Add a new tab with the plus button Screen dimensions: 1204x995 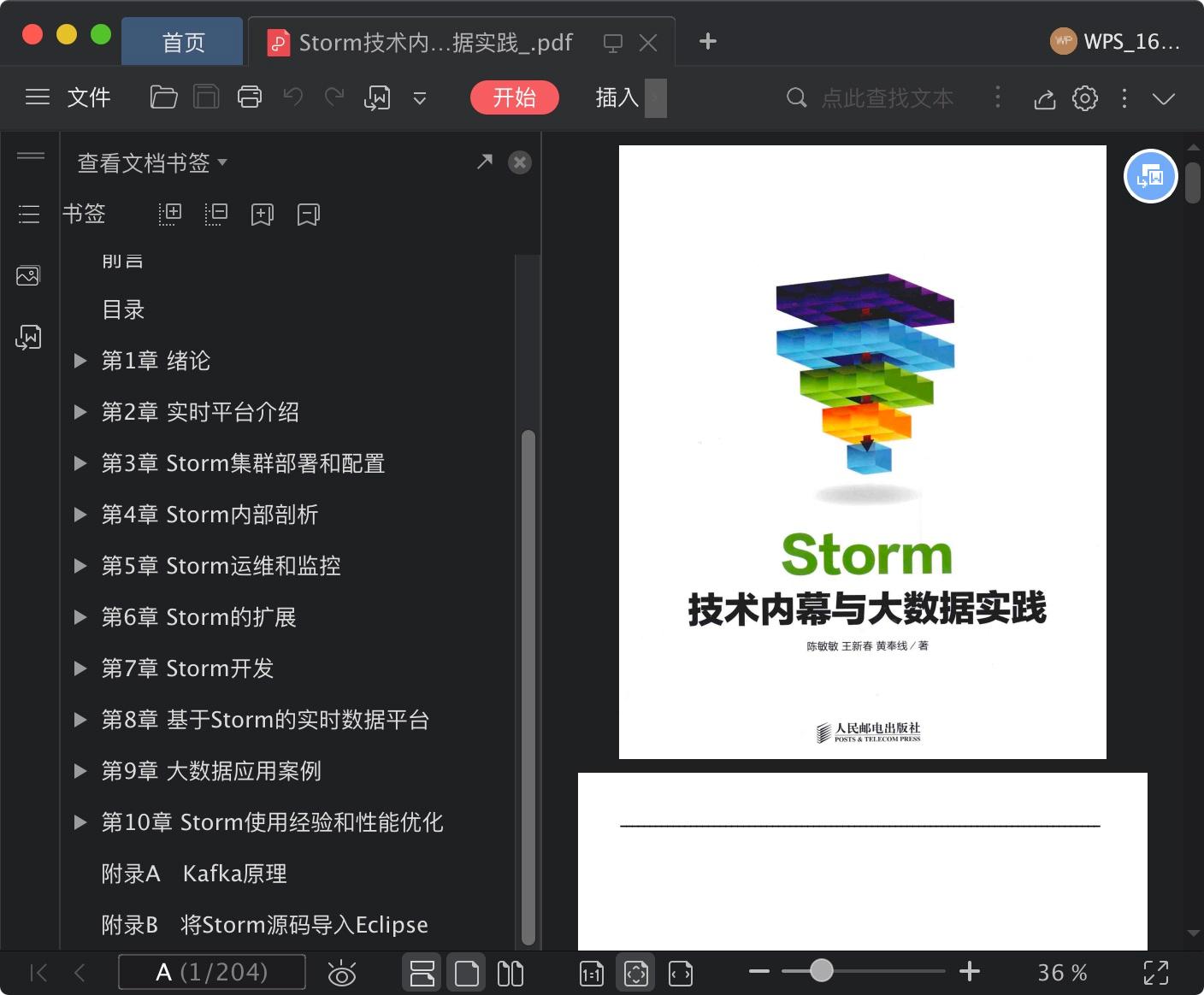(x=707, y=41)
